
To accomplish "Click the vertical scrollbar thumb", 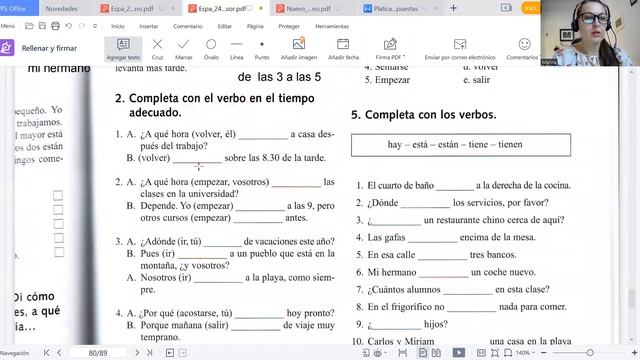I will coord(632,298).
